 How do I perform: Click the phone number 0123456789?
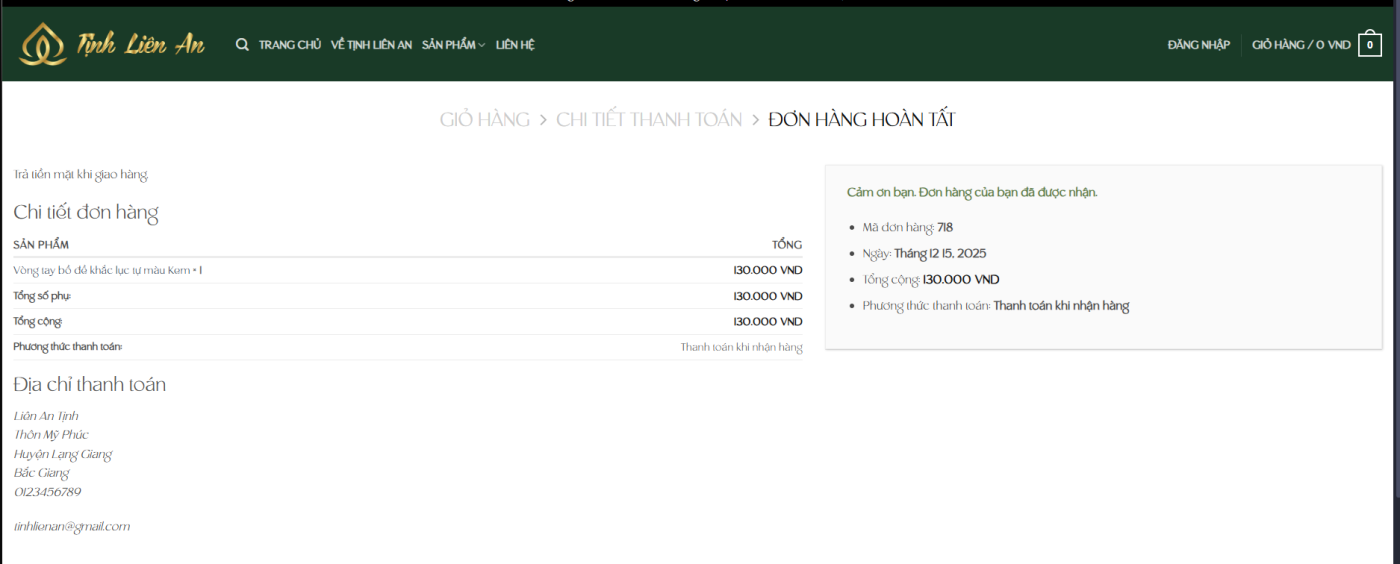47,492
